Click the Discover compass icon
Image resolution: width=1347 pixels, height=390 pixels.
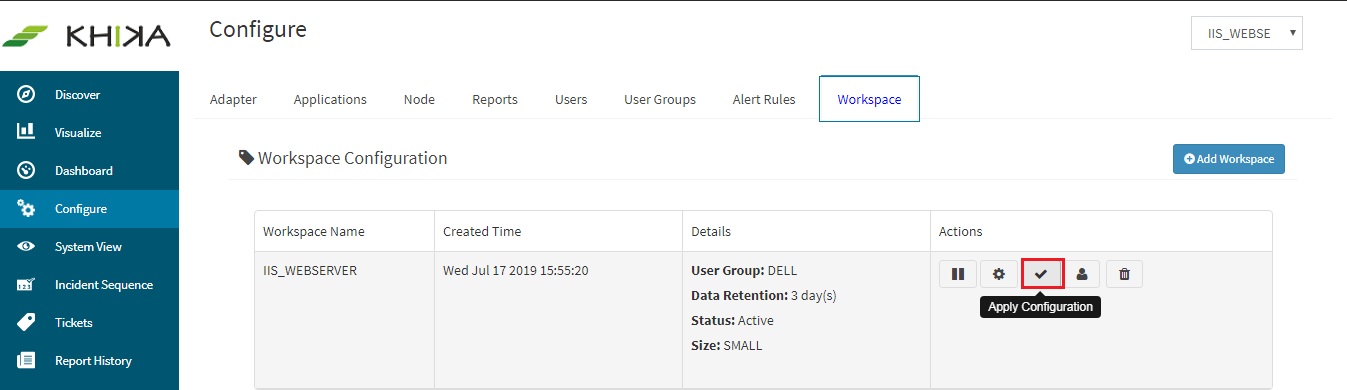coord(27,95)
